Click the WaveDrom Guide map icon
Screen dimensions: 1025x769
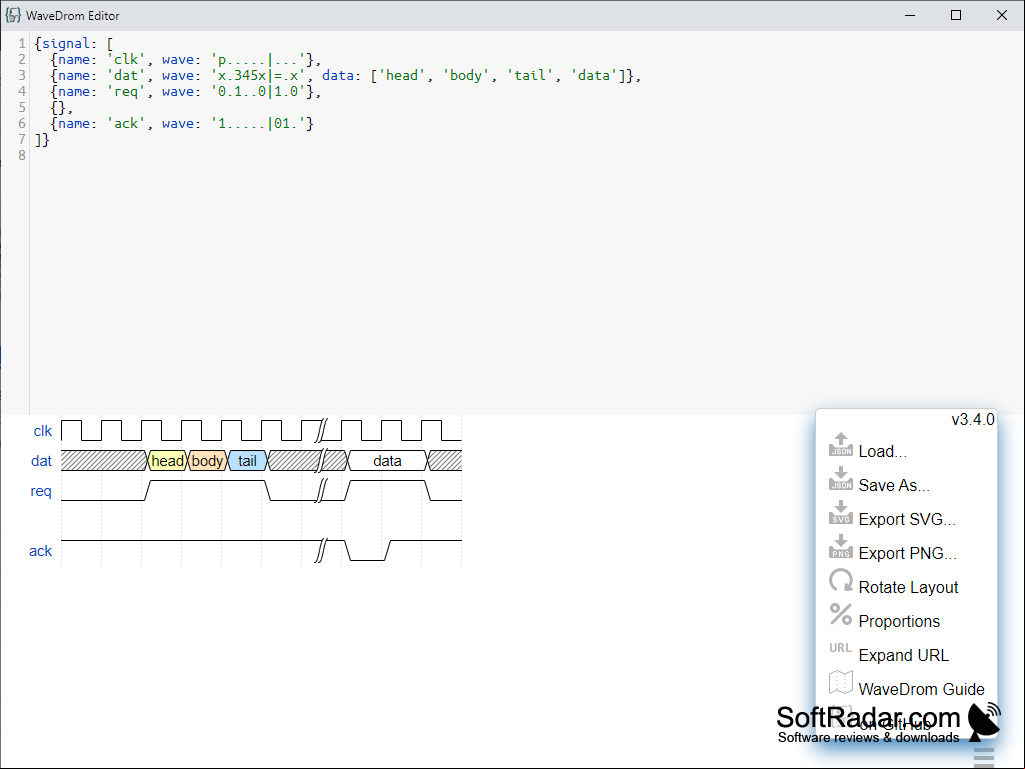pyautogui.click(x=841, y=683)
